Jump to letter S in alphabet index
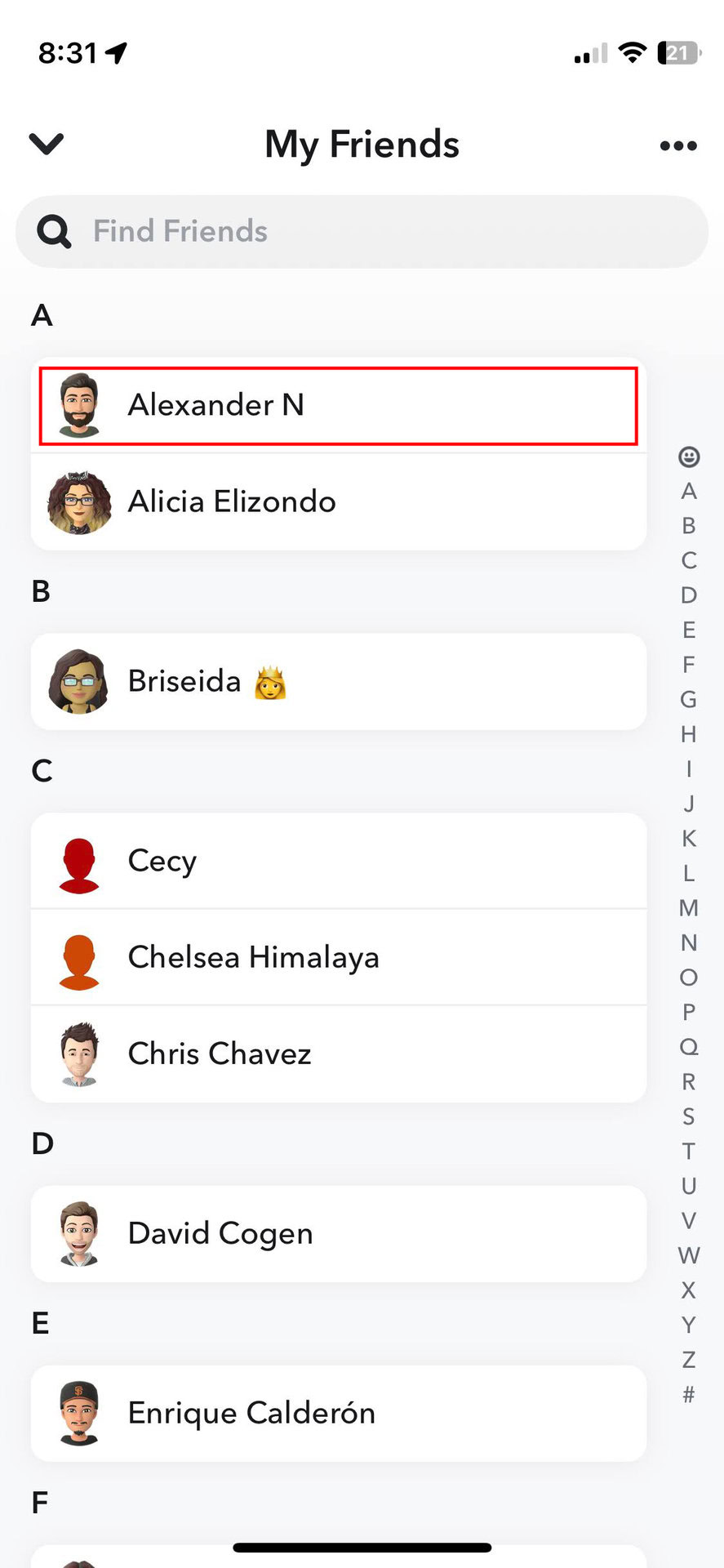Screen dimensions: 724x1568 click(689, 1116)
